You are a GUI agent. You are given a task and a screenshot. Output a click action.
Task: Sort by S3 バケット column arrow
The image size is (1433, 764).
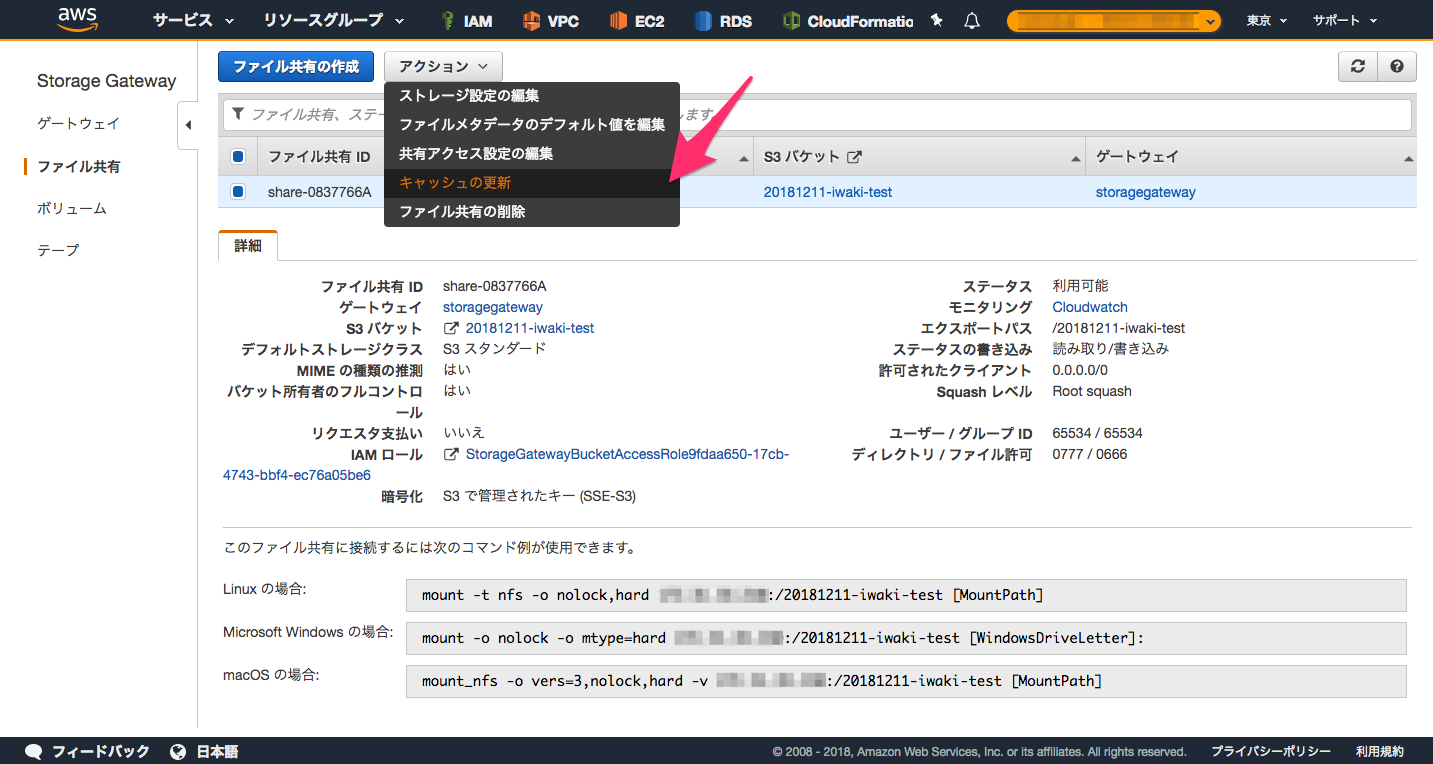(x=1077, y=160)
